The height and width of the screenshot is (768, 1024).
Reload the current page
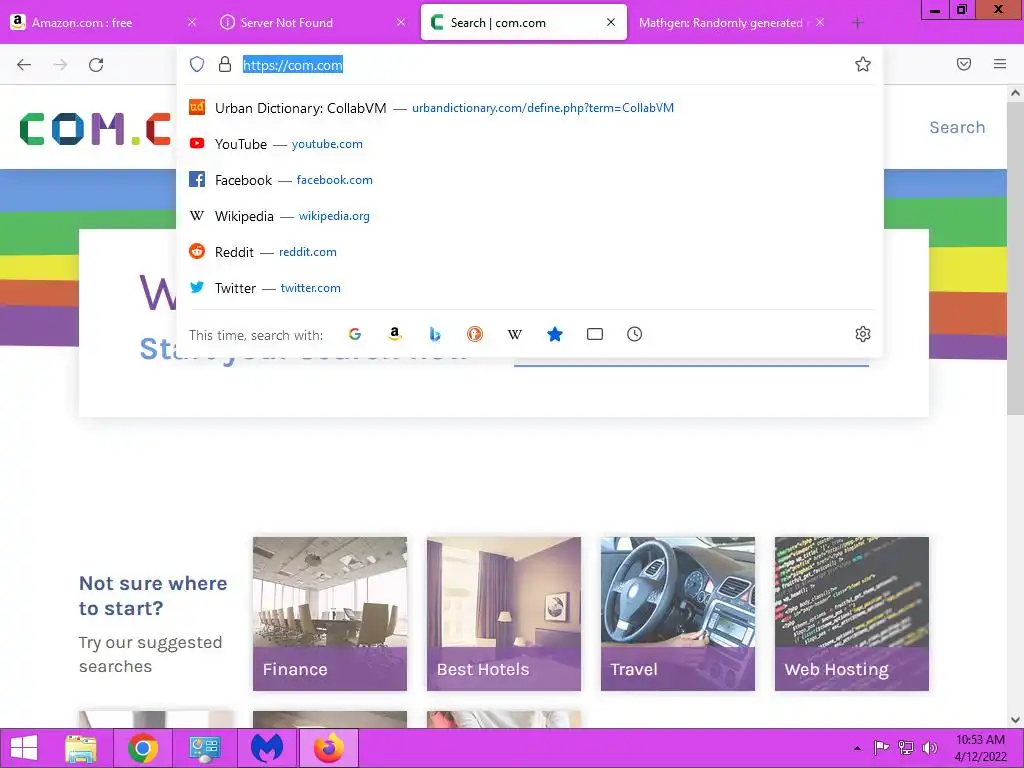click(x=96, y=65)
